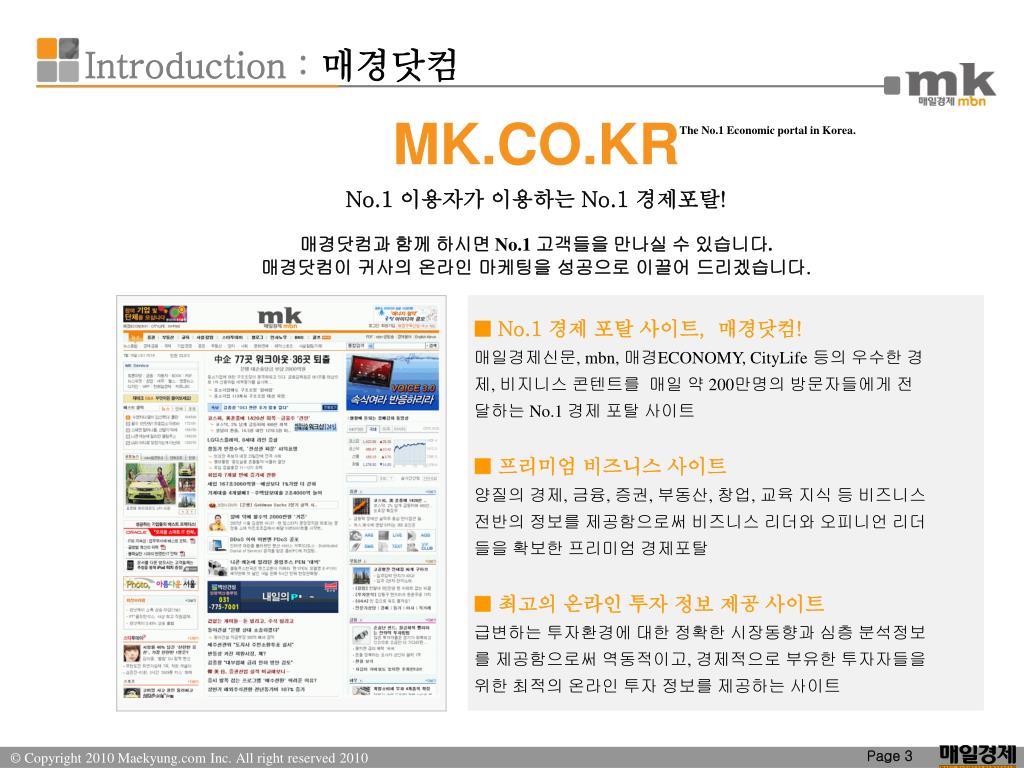The height and width of the screenshot is (768, 1024).
Task: Click heading '프리미엄 비즈니스 사이트'
Action: point(611,466)
